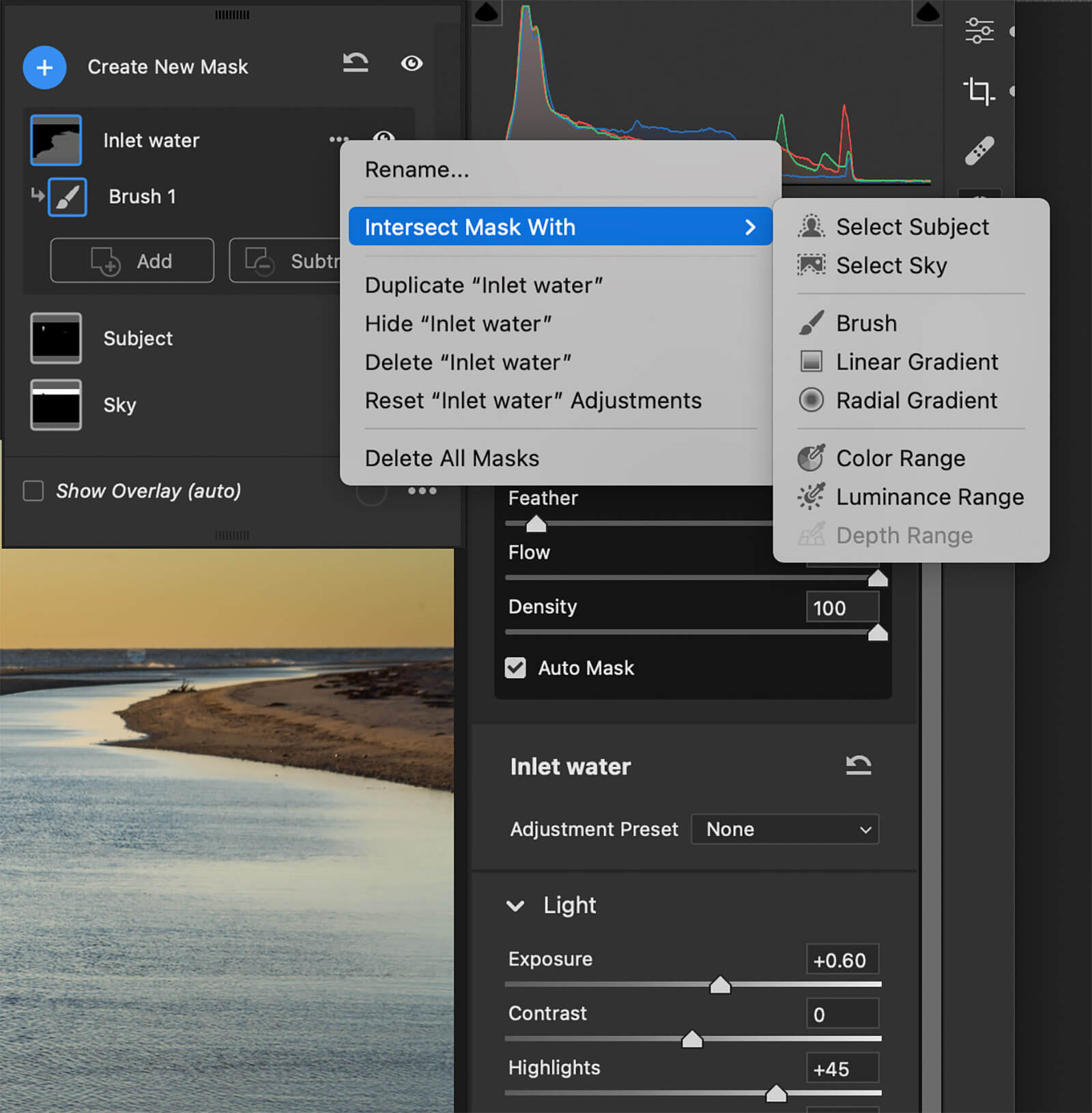Viewport: 1092px width, 1113px height.
Task: Open overlay options three-dot menu
Action: 422,491
